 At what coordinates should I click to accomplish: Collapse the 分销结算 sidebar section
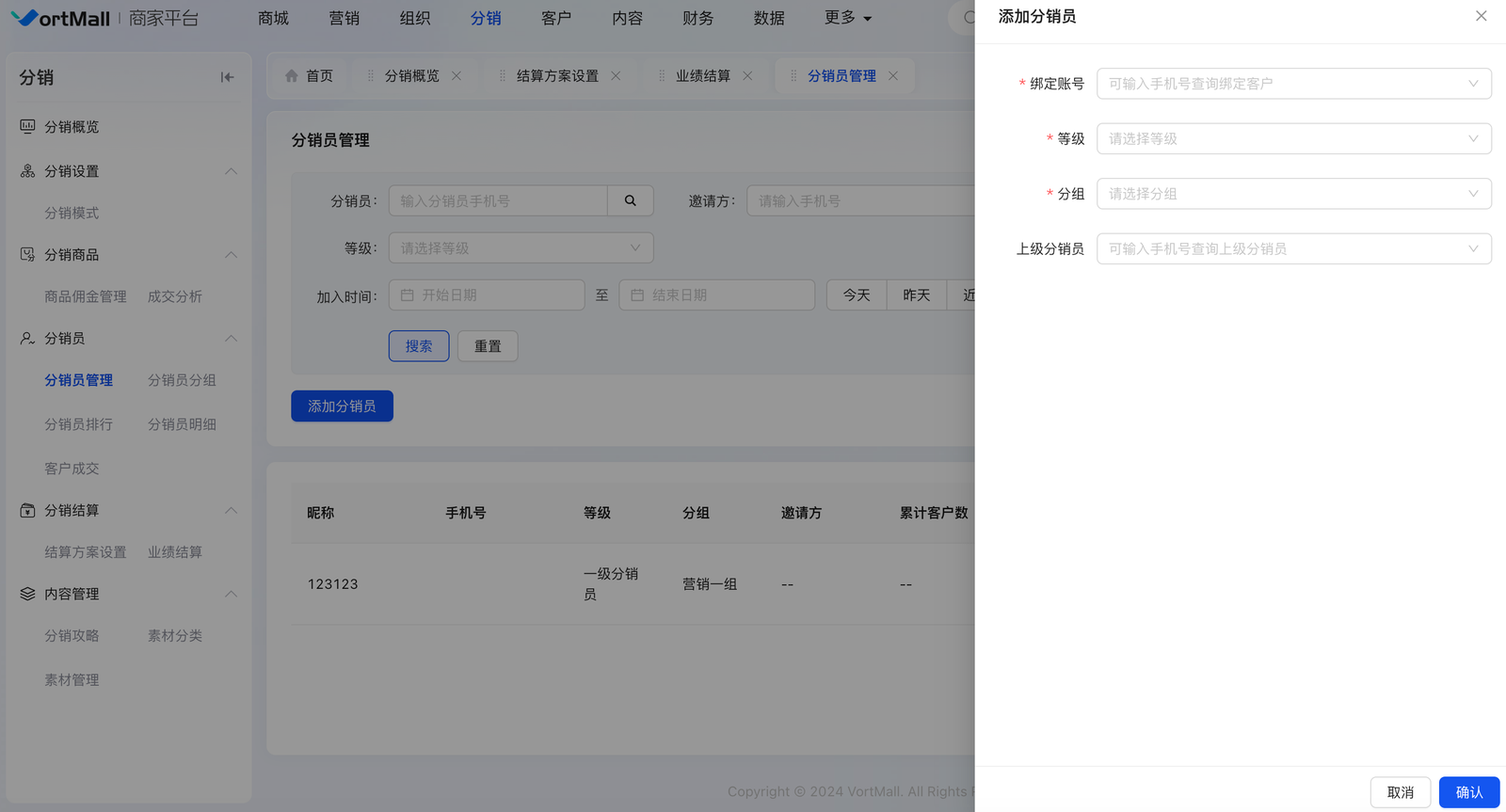point(231,510)
